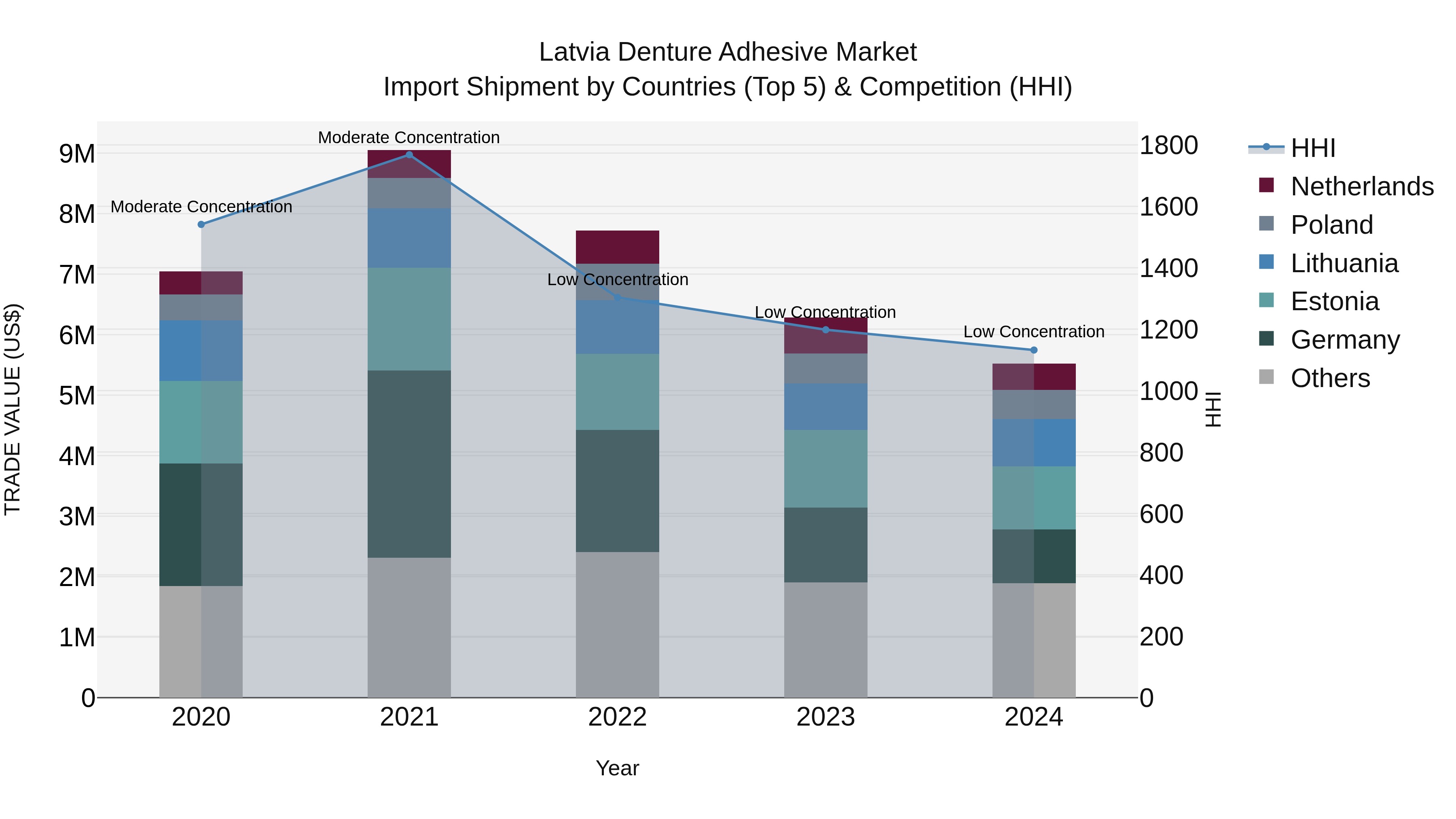This screenshot has width=1456, height=819.
Task: Click the vertical HHI right-axis title
Action: 1213,409
